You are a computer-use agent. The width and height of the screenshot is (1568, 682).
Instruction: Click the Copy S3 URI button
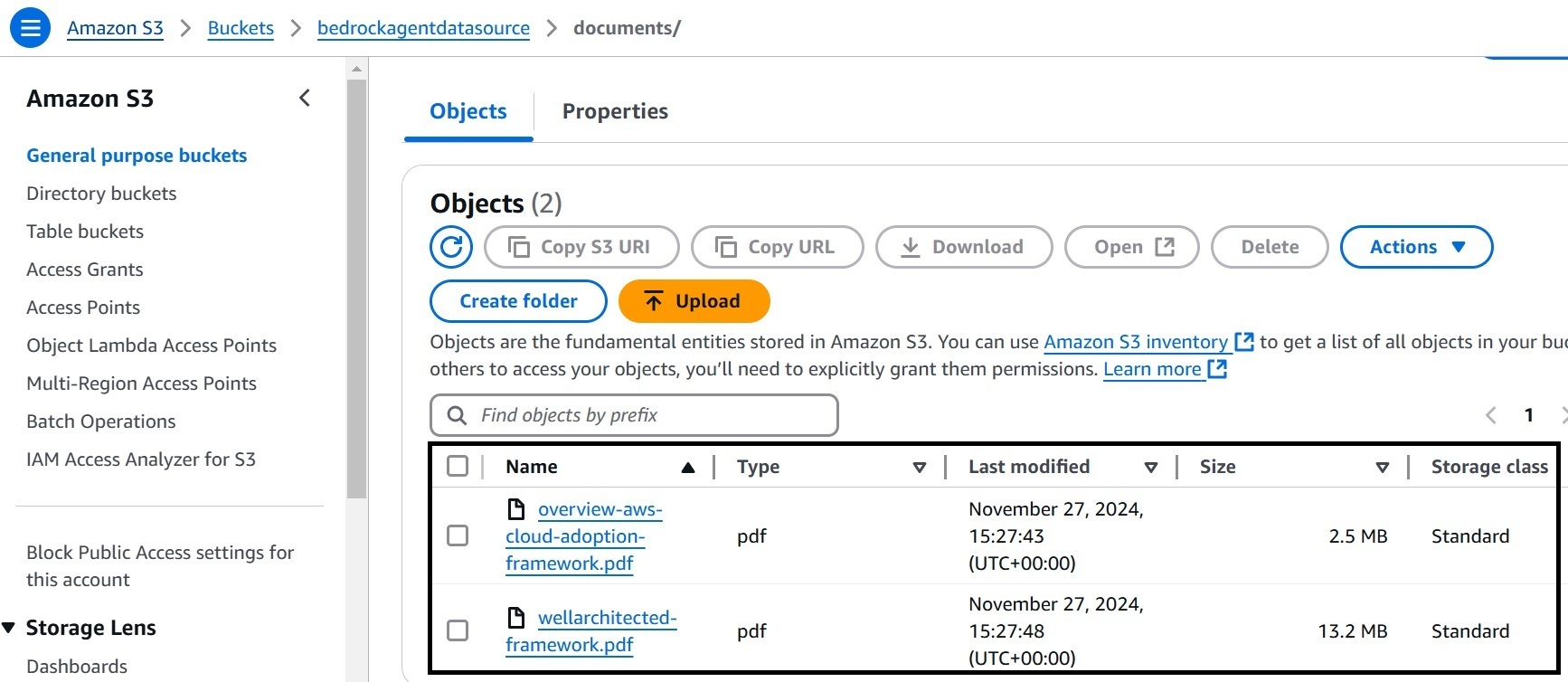[581, 247]
